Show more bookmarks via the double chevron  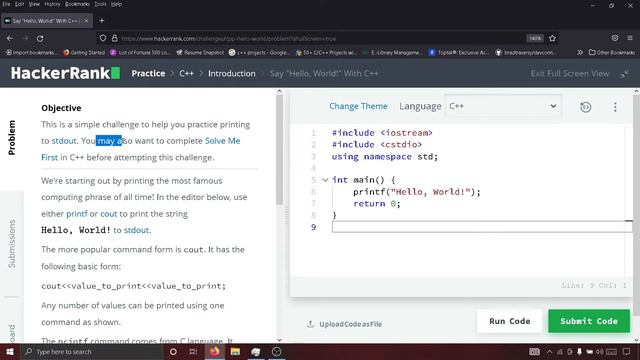click(580, 52)
